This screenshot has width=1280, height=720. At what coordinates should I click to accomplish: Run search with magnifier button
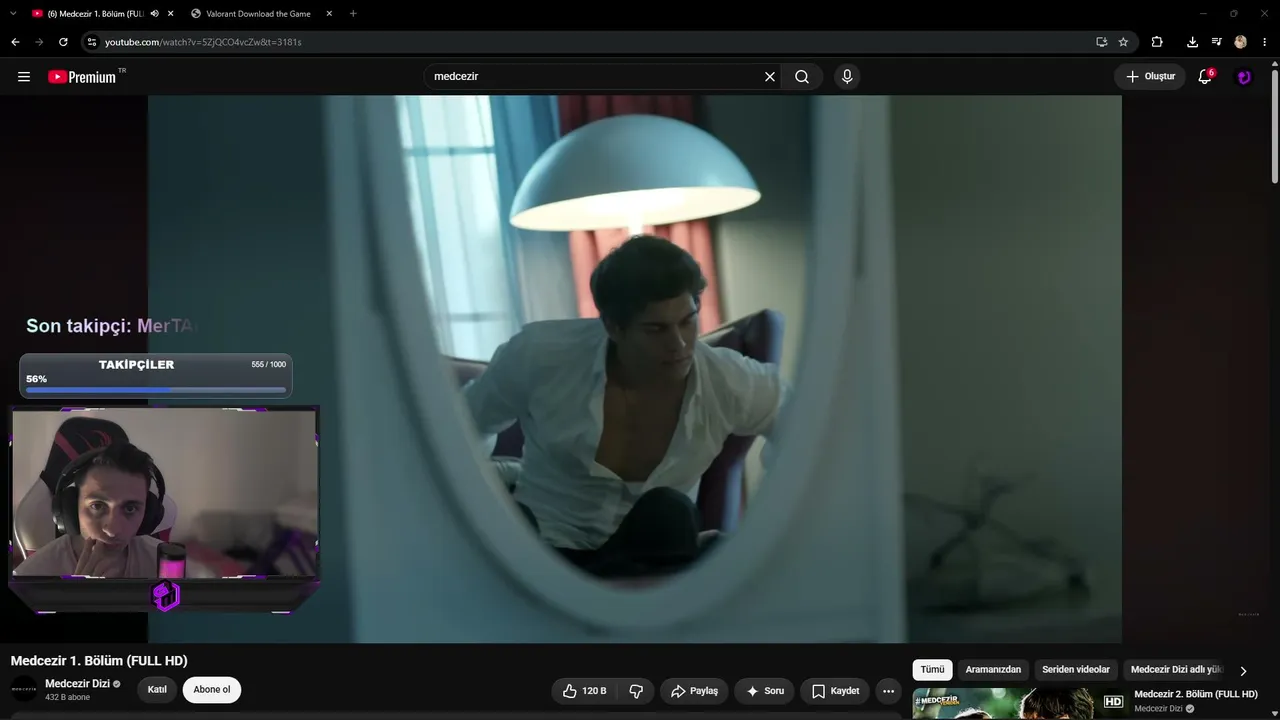click(x=802, y=77)
